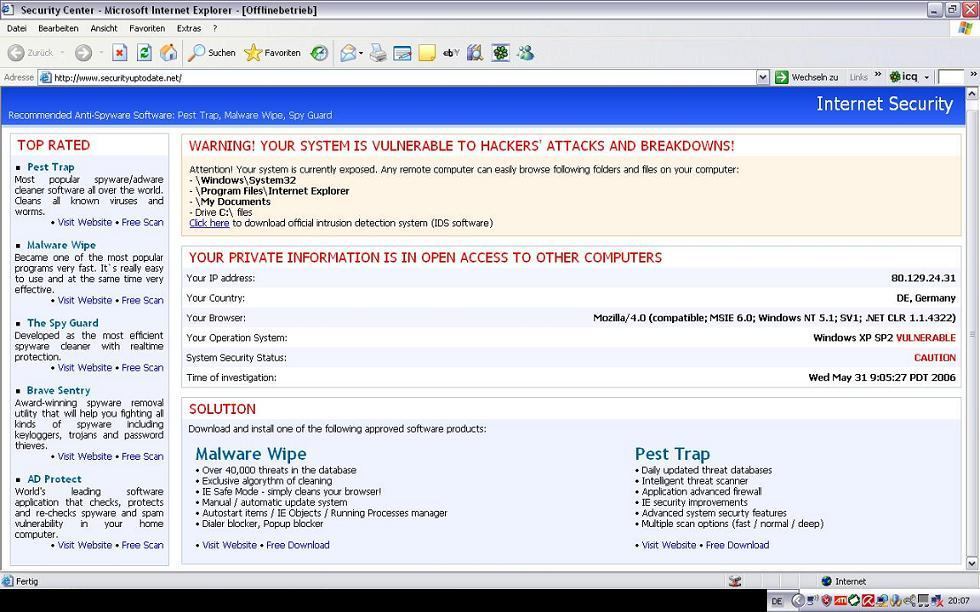980x612 pixels.
Task: Open the Avira red umbrella tray icon
Action: pyautogui.click(x=868, y=601)
